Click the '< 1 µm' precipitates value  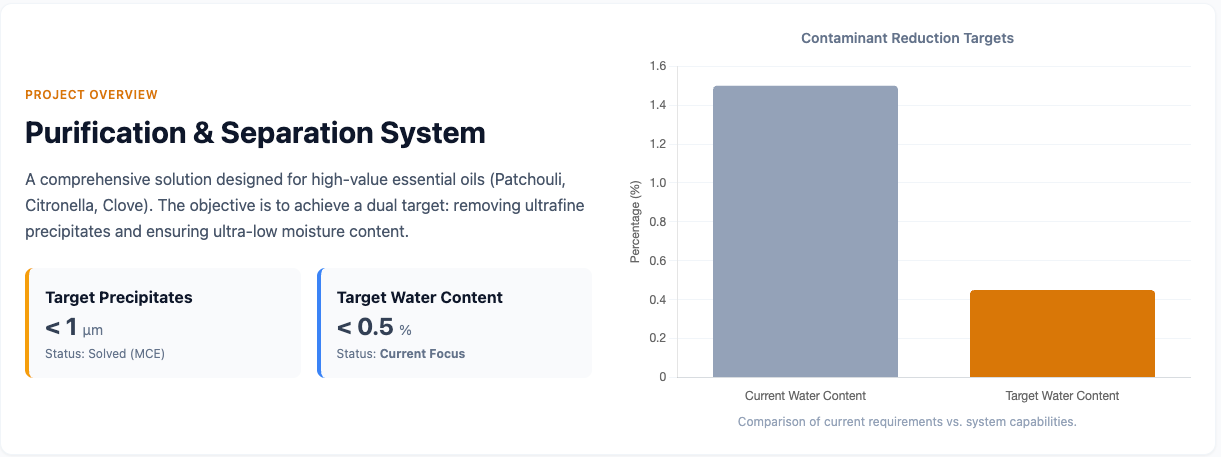74,327
